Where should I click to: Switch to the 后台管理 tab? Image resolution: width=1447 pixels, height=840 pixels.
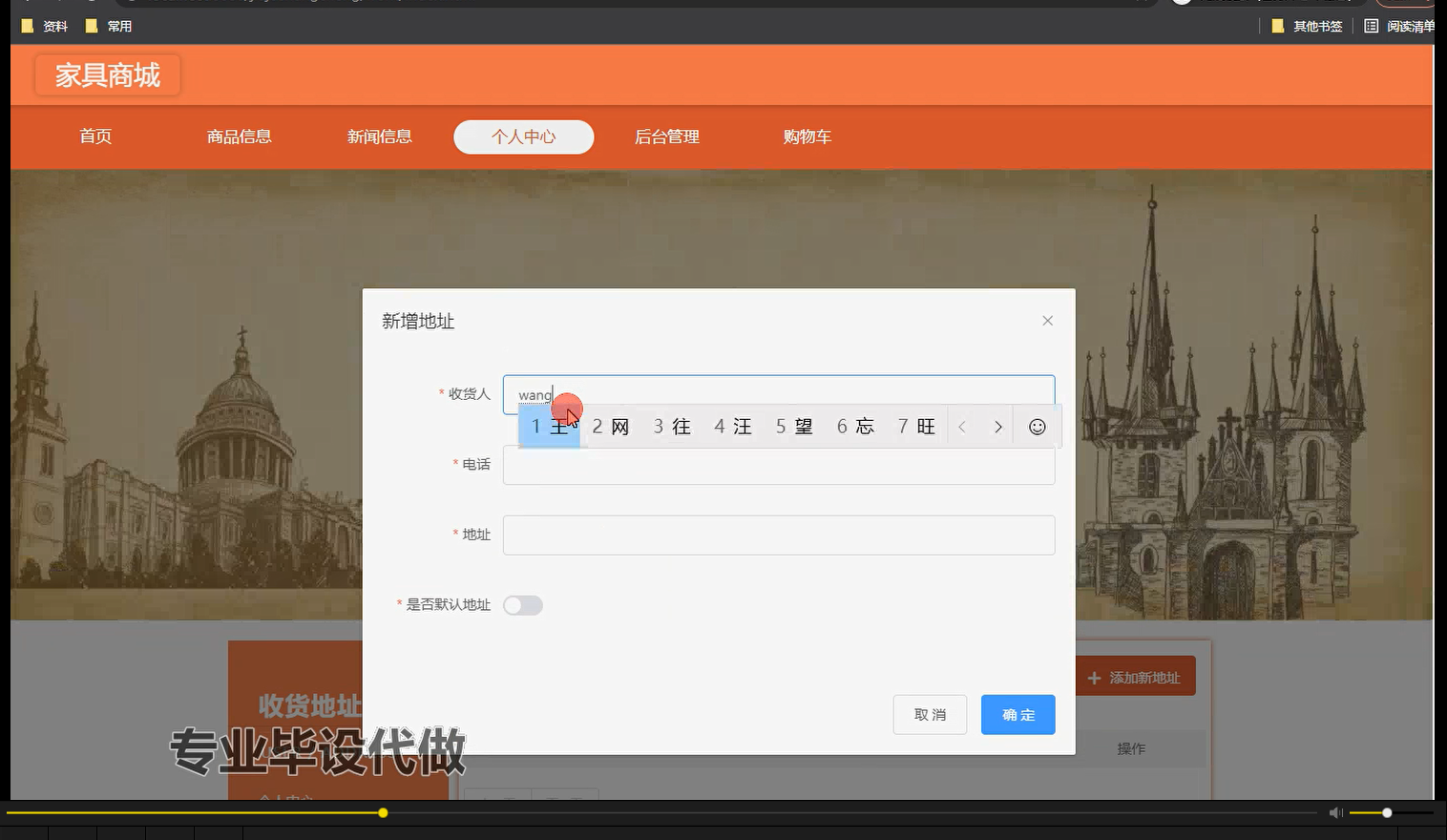(666, 136)
